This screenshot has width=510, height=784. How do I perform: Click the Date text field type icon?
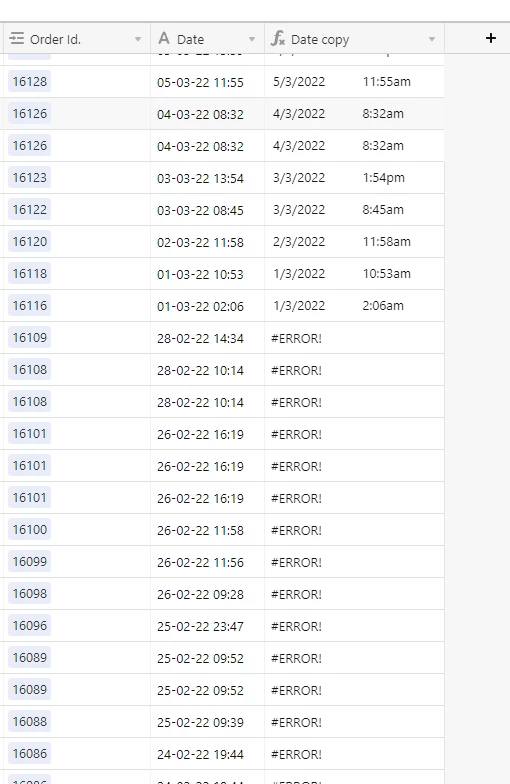(164, 38)
